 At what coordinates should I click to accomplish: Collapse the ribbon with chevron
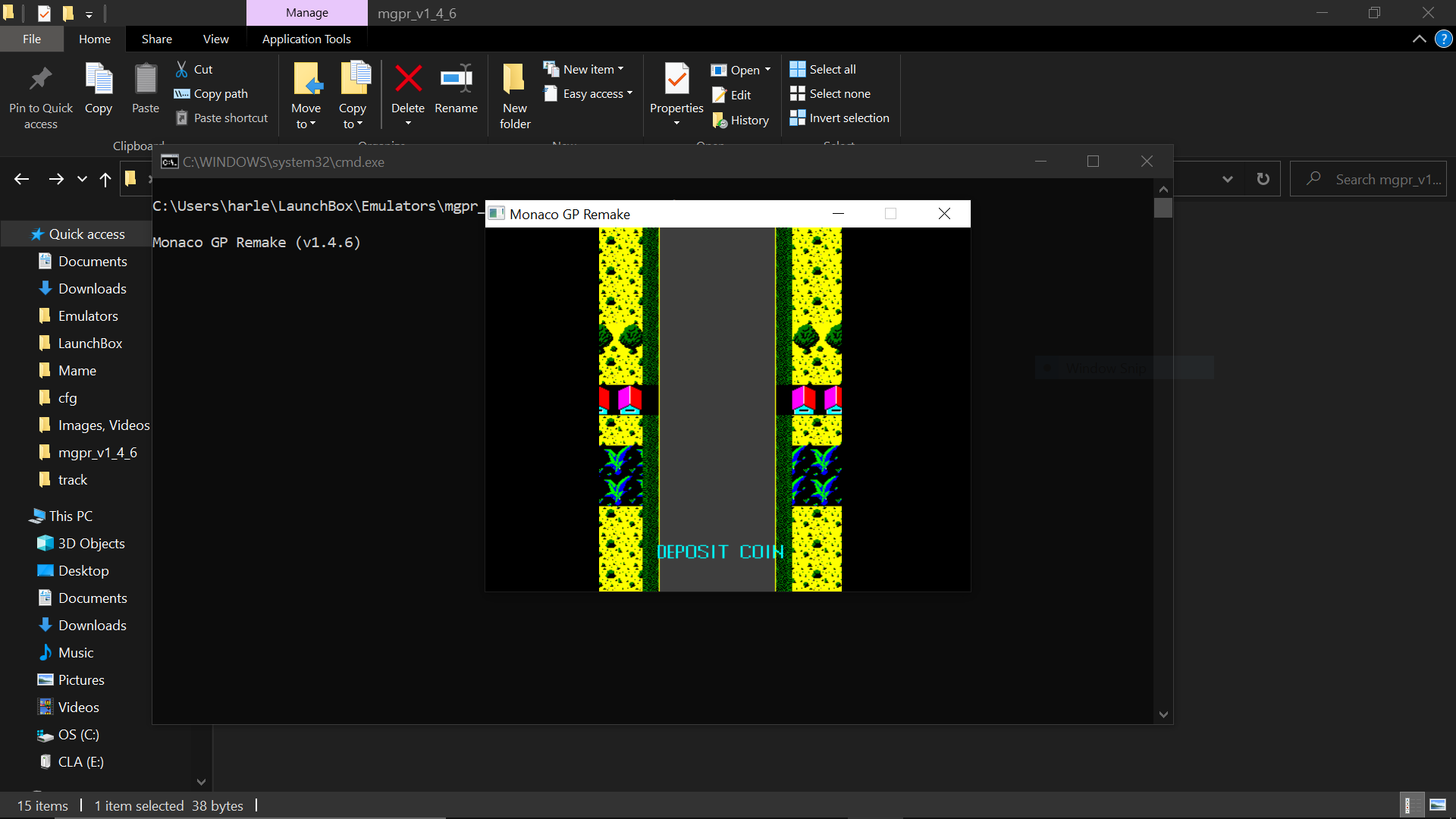pos(1419,39)
